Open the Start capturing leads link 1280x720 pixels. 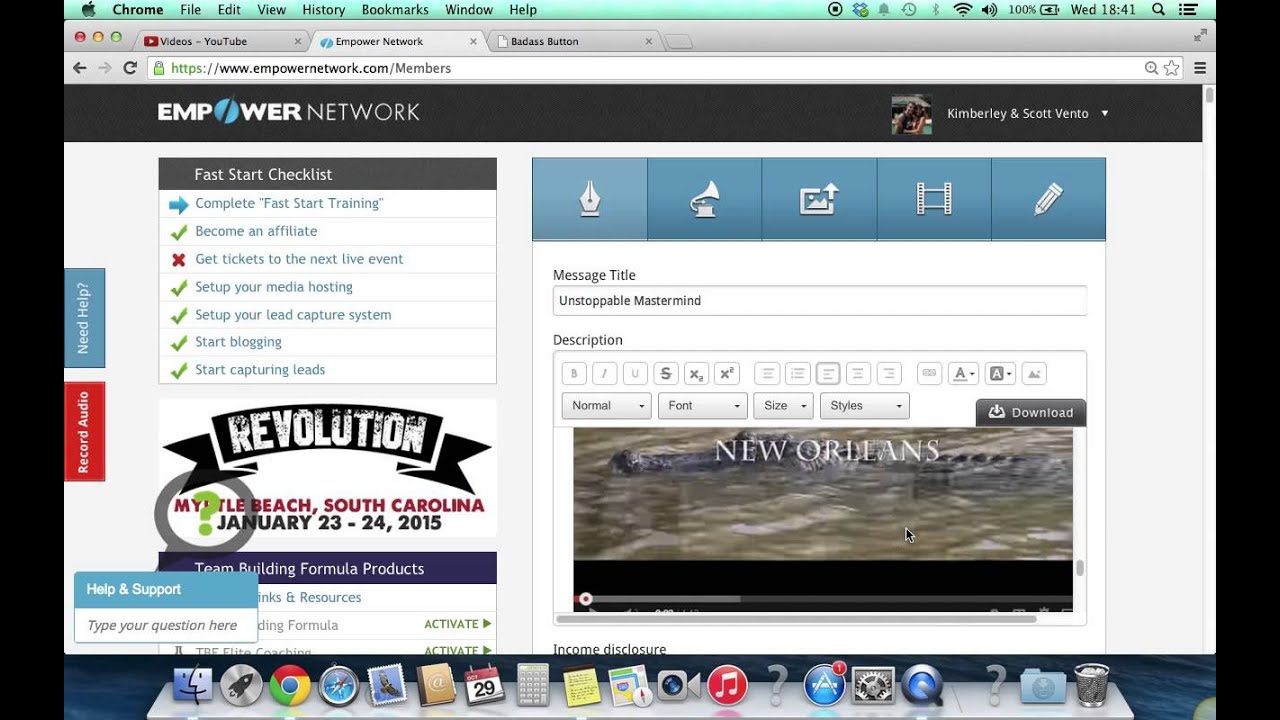coord(260,370)
